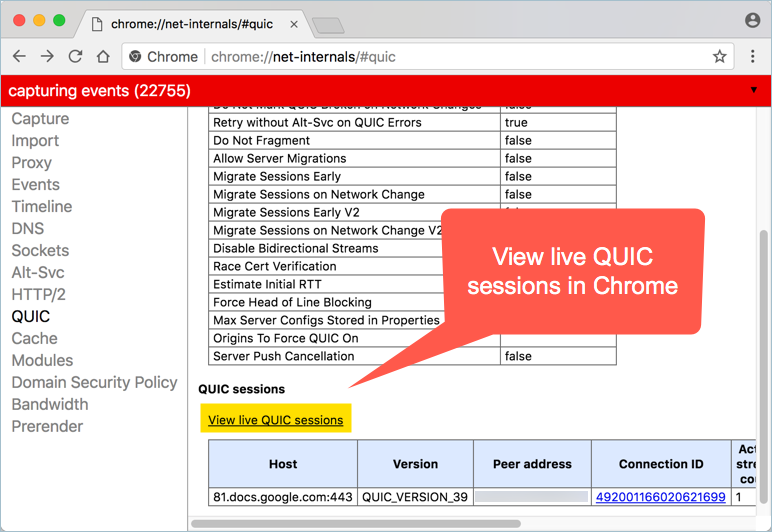Click the Origins To Force QUIC On label
Viewport: 772px width, 532px height.
click(x=286, y=339)
